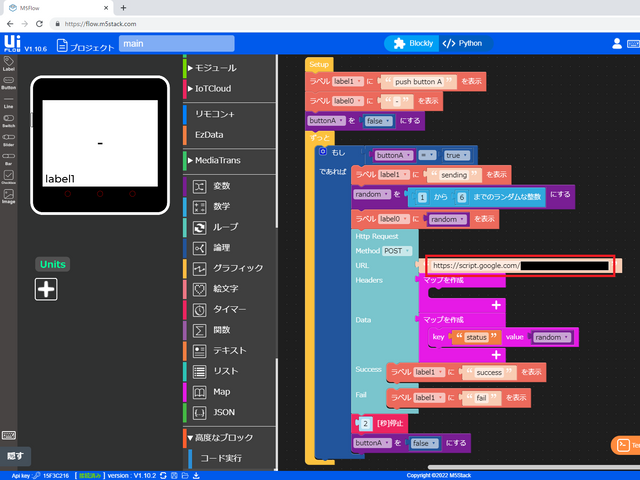Expand the 高度なブロック section

click(x=223, y=437)
